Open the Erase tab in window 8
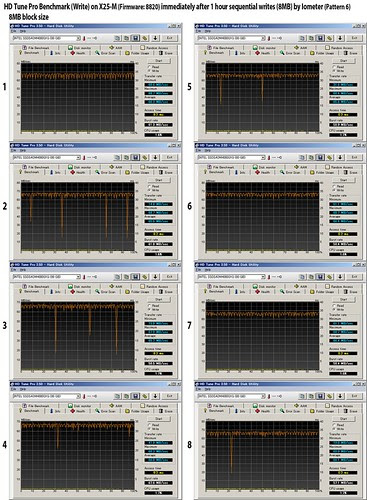Viewport: 367px width, 500px height. 351,411
